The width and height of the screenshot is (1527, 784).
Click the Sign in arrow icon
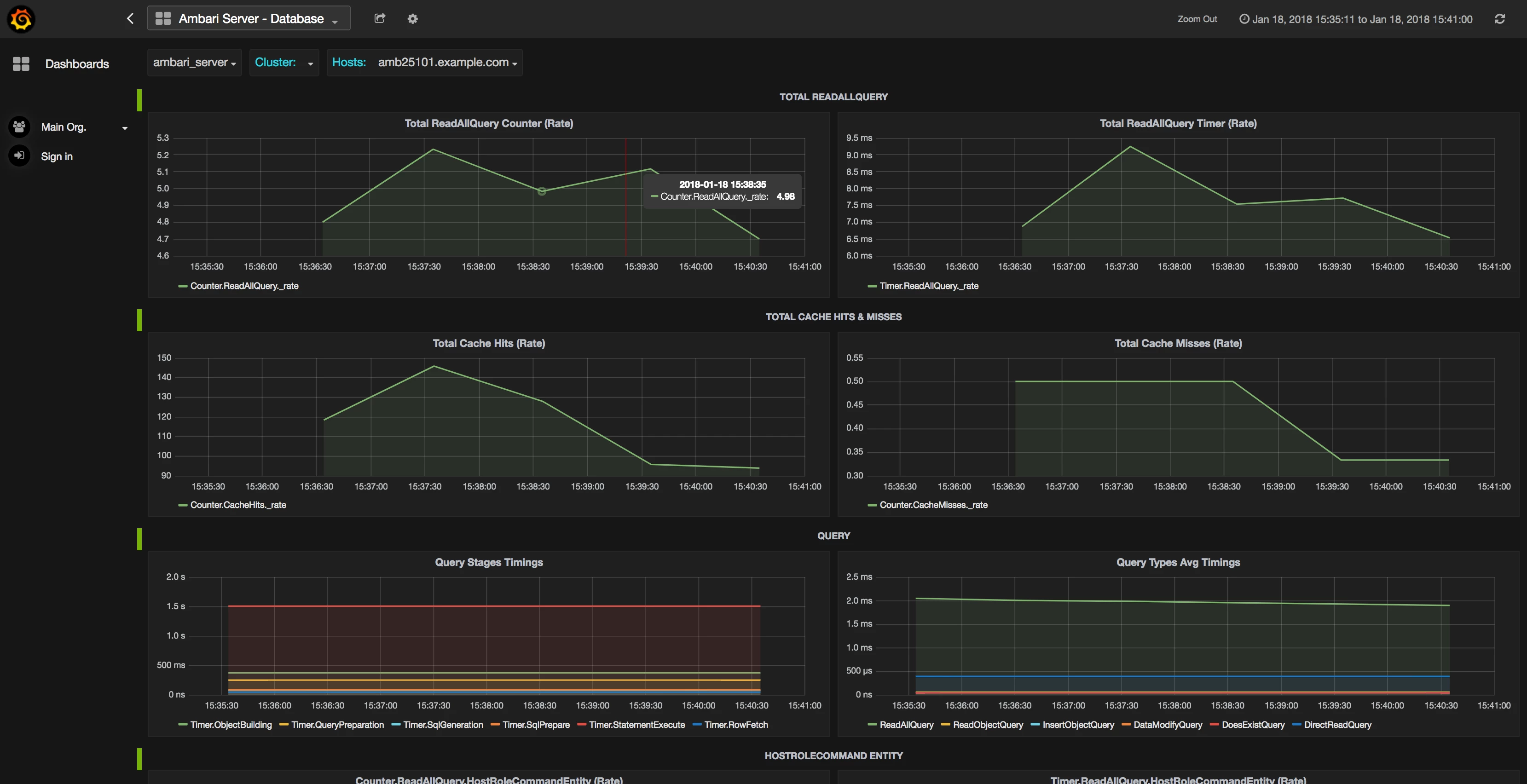pyautogui.click(x=20, y=156)
